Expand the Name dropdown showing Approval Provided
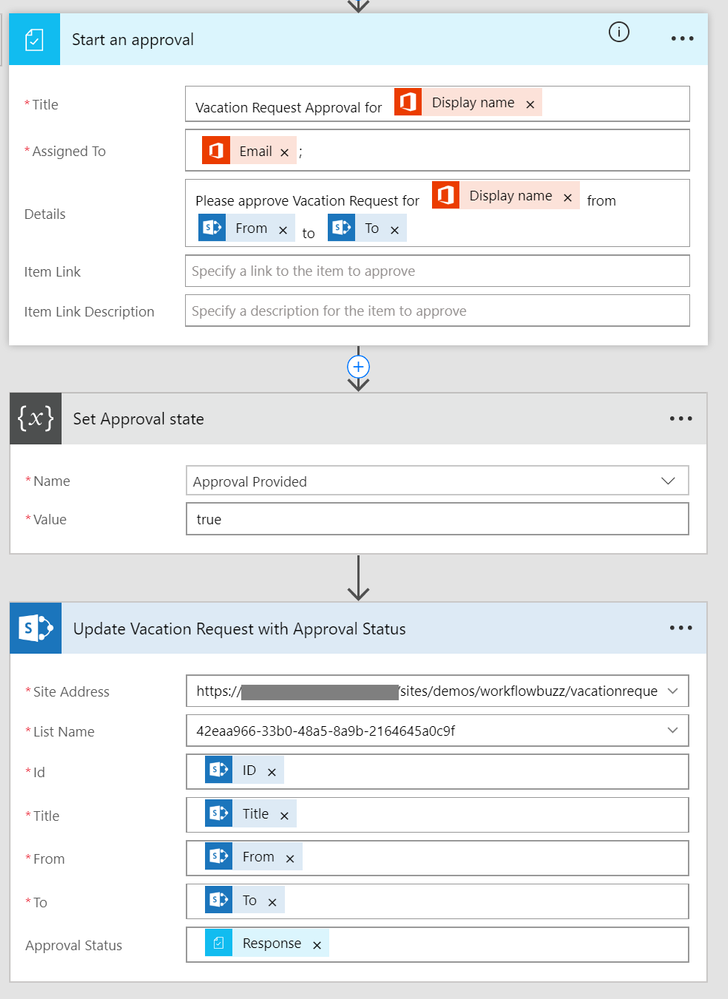 [668, 481]
